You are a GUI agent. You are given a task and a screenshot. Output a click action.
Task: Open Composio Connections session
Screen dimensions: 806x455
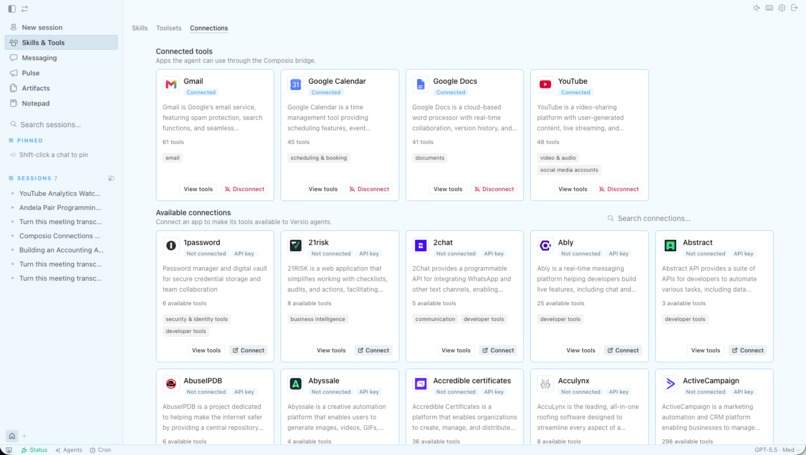click(x=61, y=236)
